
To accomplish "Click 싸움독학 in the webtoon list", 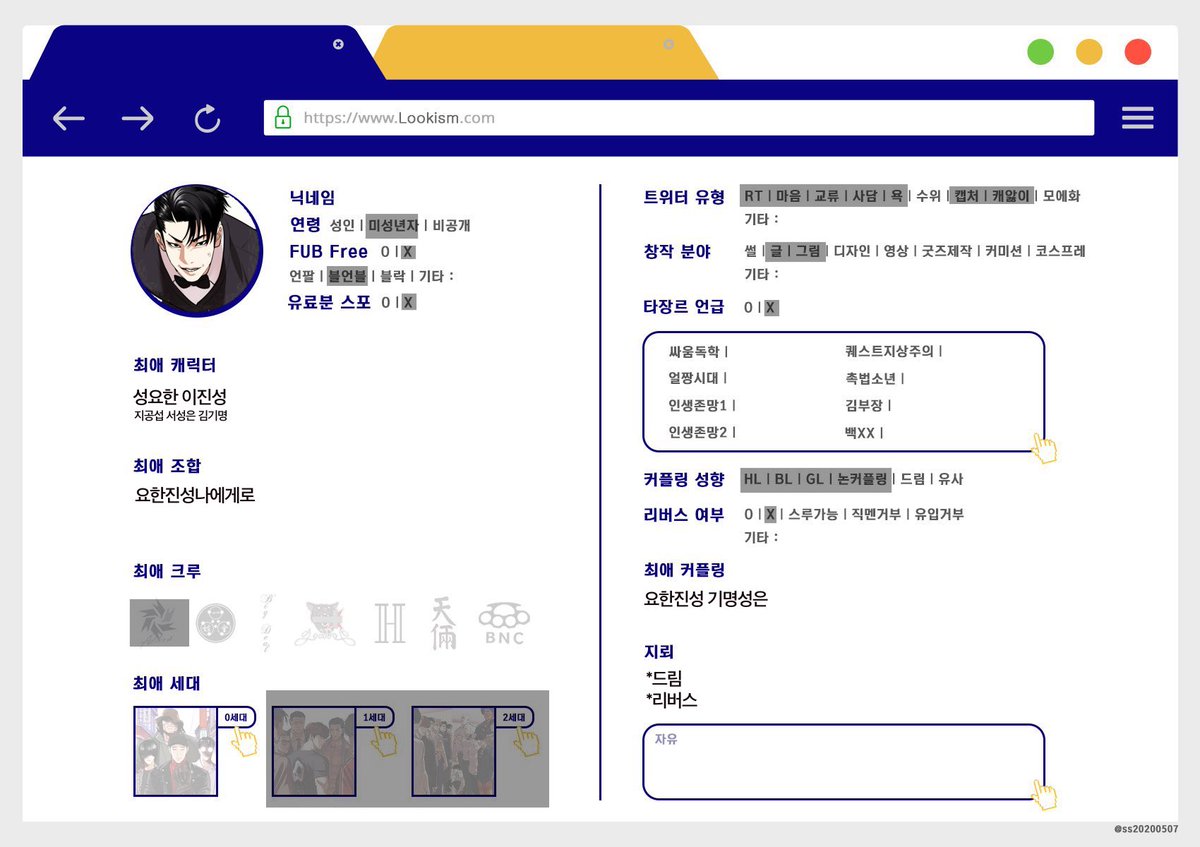I will click(x=695, y=351).
